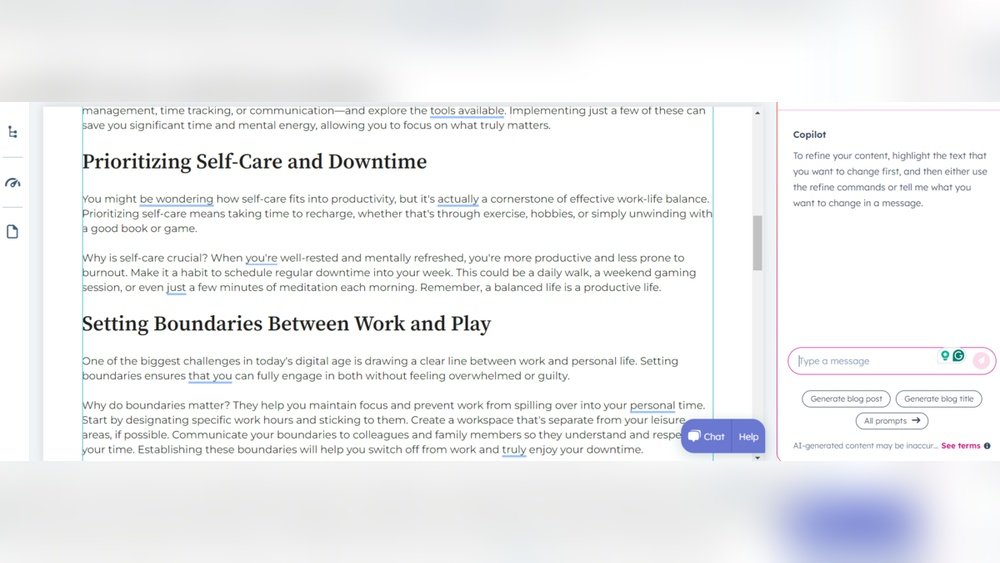The image size is (1000, 563).
Task: Click the Generate blog post prompt
Action: tap(846, 398)
